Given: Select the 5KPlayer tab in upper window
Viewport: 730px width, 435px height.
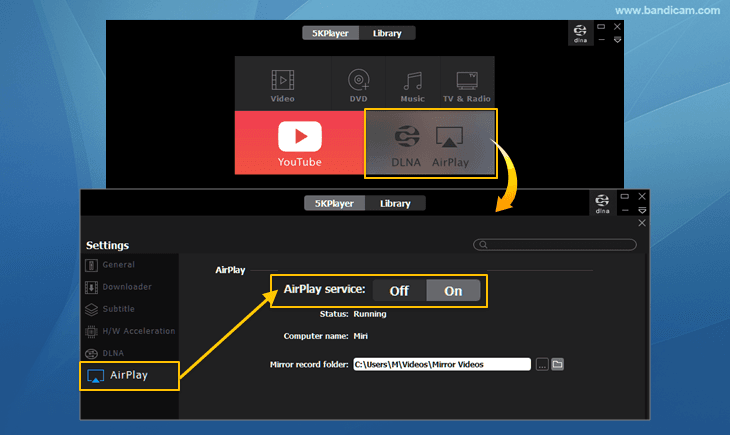Looking at the screenshot, I should [330, 33].
